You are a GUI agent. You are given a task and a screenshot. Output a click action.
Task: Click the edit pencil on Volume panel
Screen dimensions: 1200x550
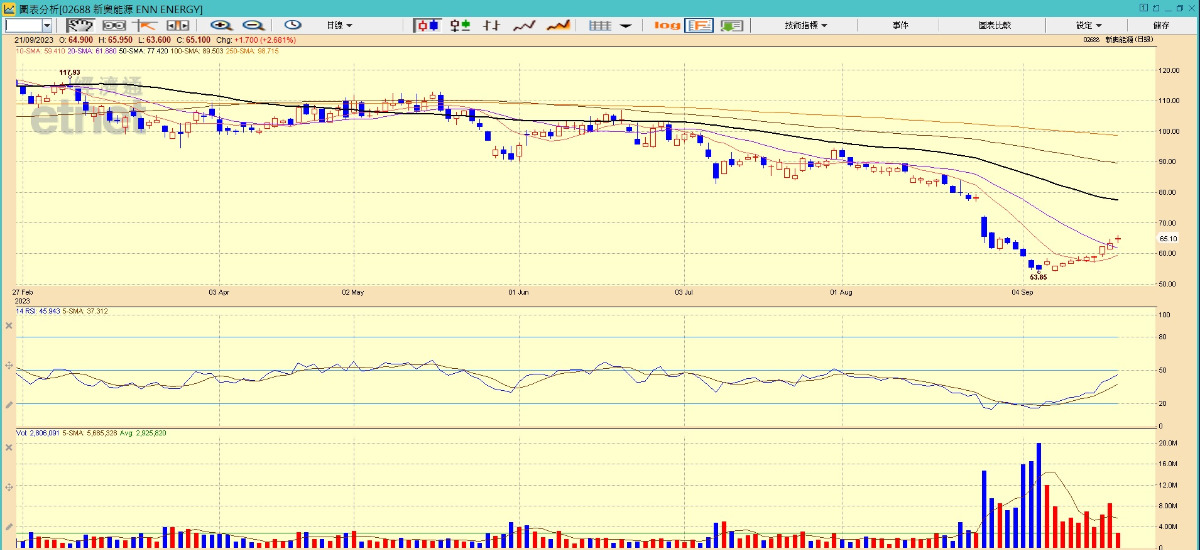tap(9, 527)
